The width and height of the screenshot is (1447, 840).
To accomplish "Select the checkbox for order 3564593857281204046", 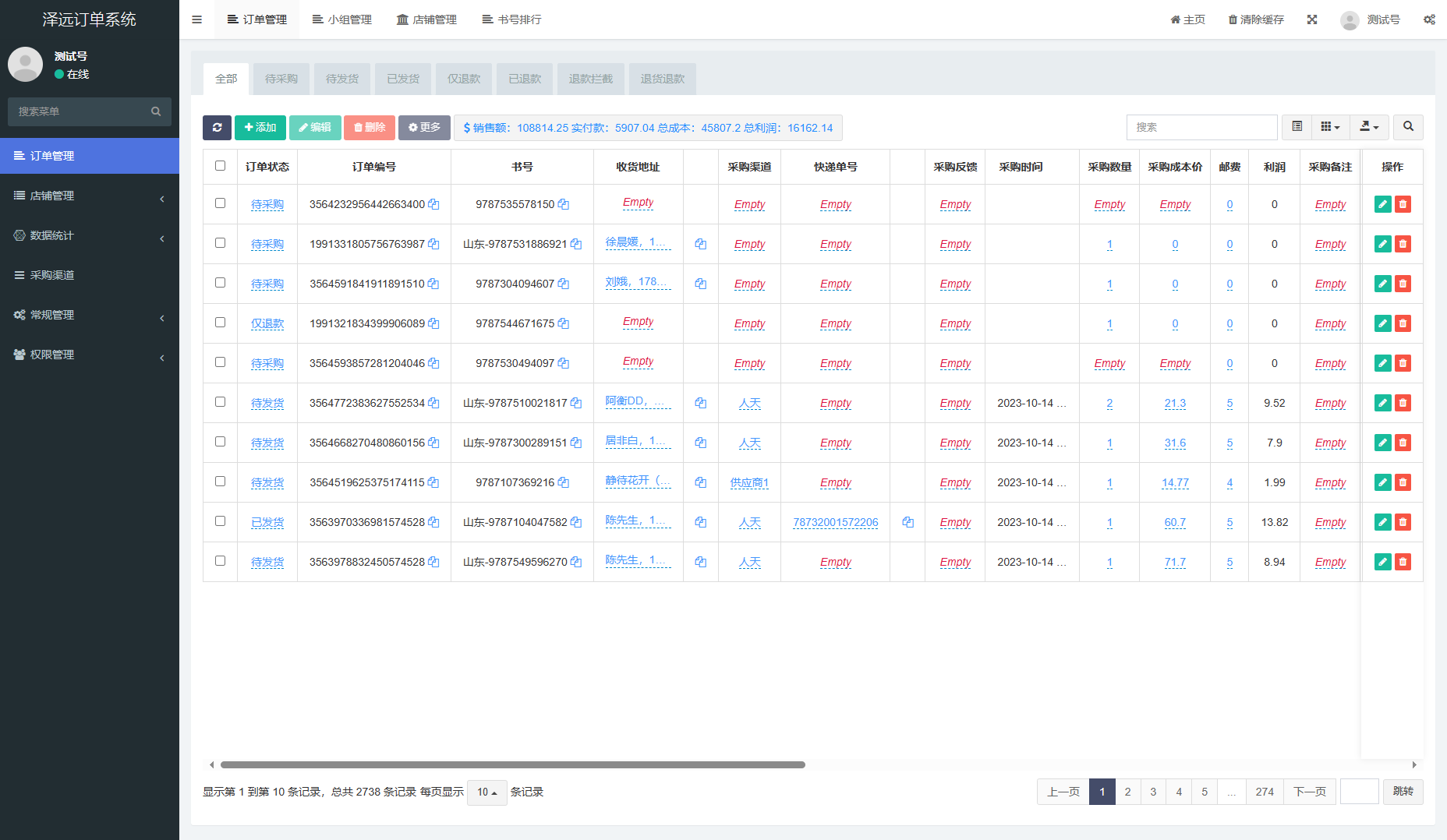I will click(220, 362).
